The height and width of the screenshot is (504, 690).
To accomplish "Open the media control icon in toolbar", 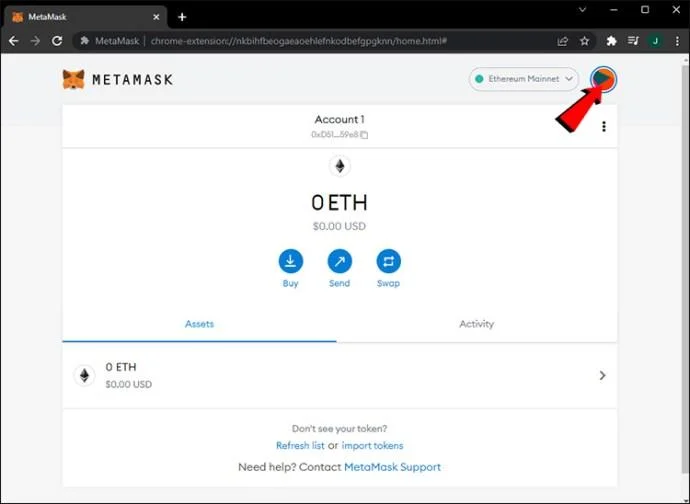I will [x=633, y=41].
